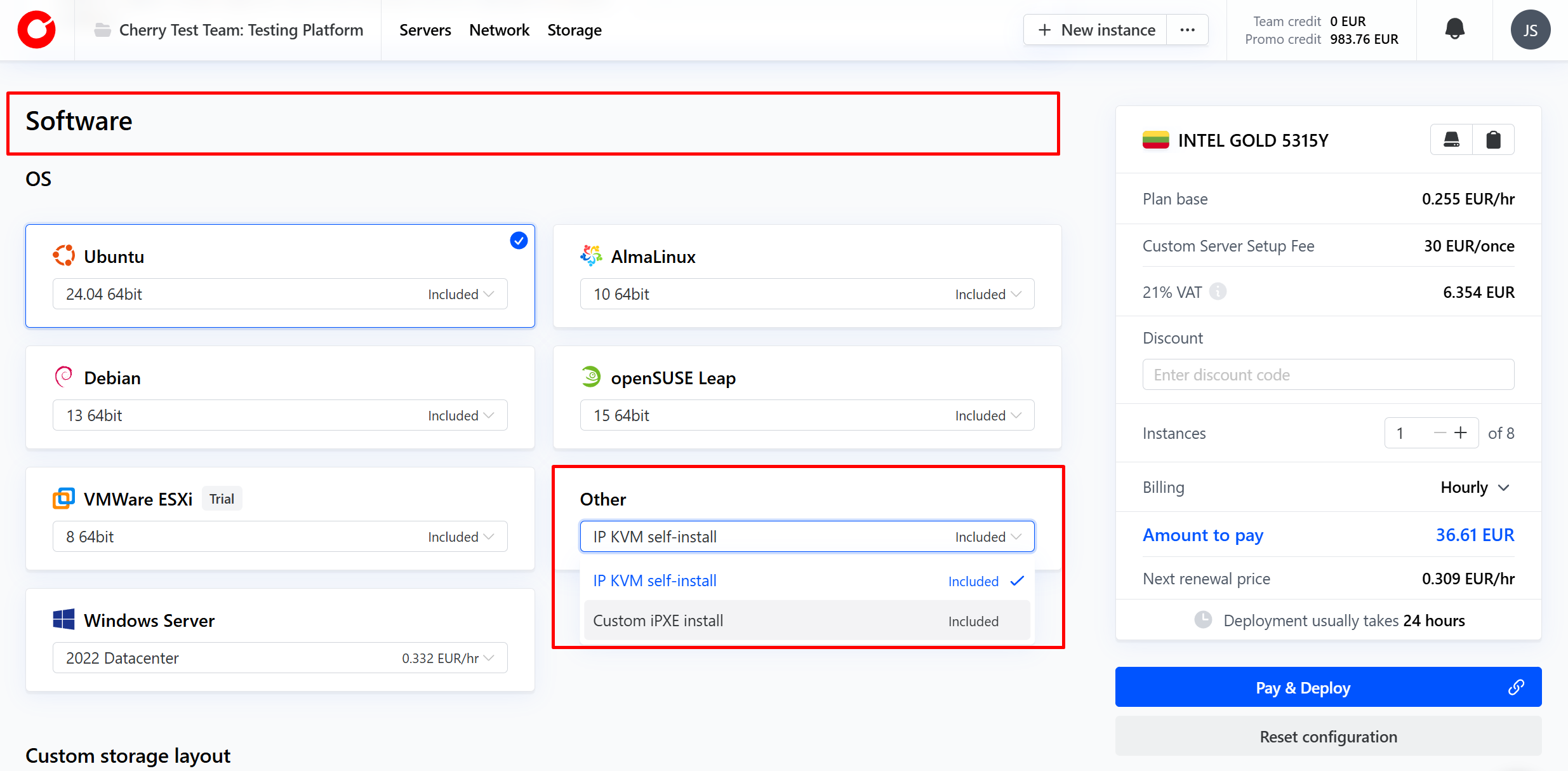The width and height of the screenshot is (1568, 771).
Task: Click the three-dots more options button
Action: 1187,30
